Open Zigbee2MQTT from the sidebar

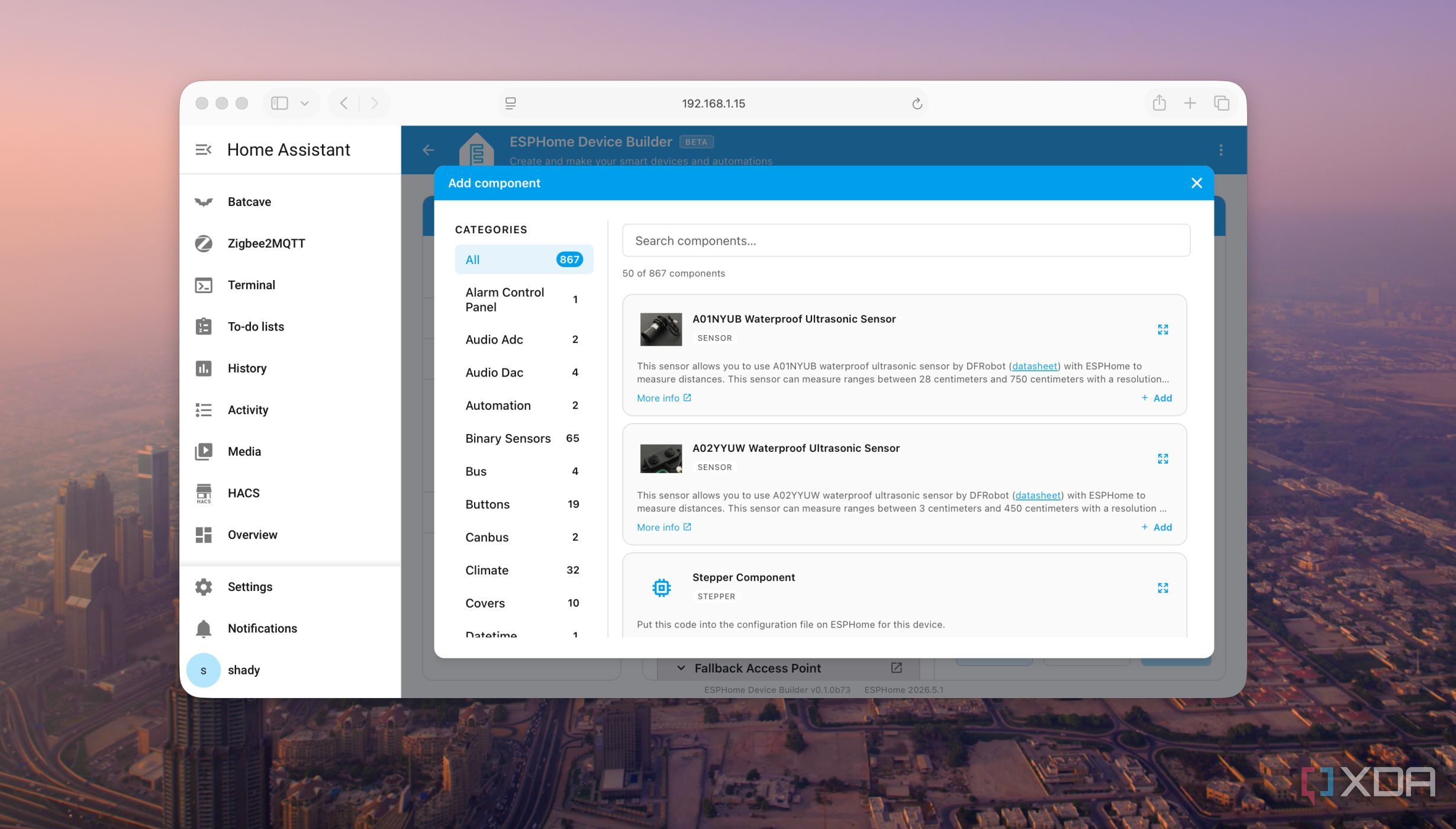pyautogui.click(x=290, y=243)
